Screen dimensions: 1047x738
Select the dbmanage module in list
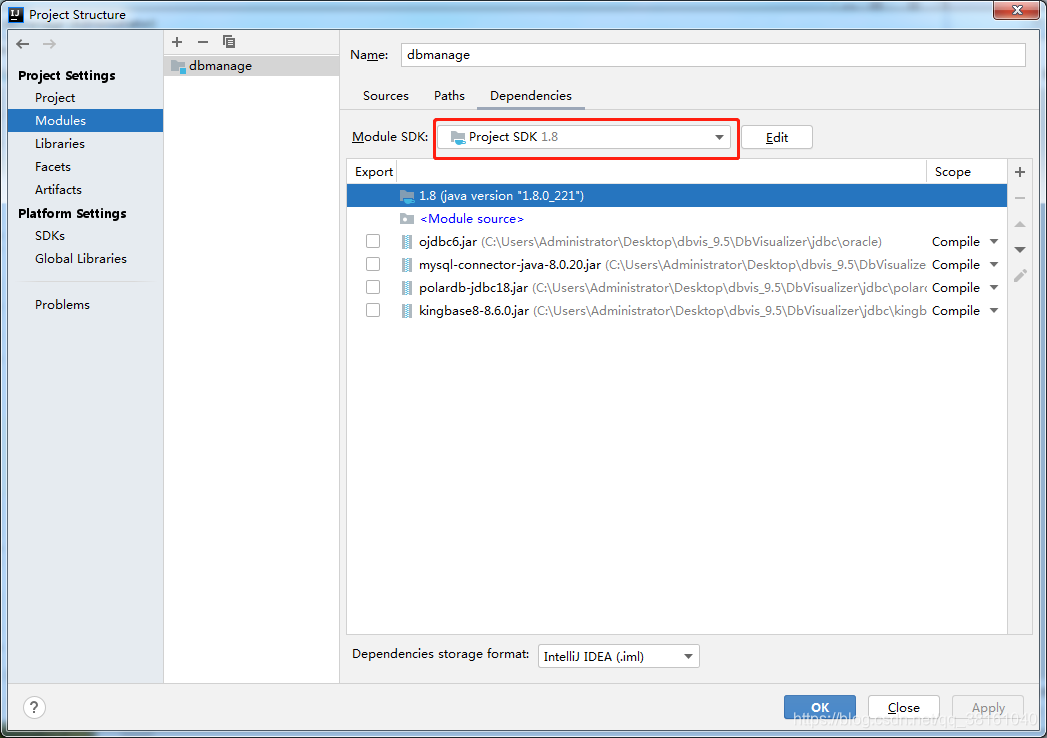point(252,65)
